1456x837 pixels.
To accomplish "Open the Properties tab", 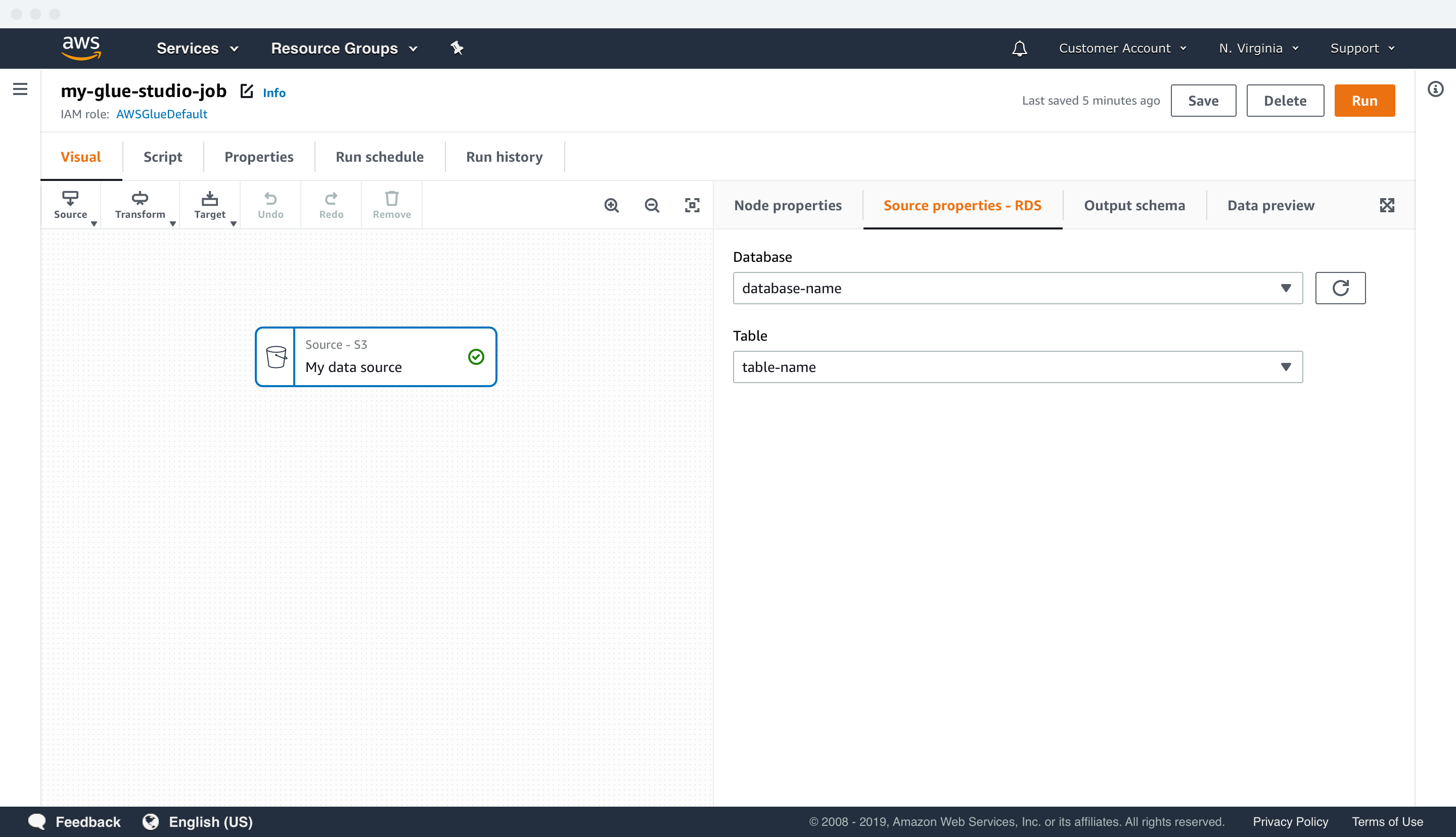I will [x=259, y=157].
